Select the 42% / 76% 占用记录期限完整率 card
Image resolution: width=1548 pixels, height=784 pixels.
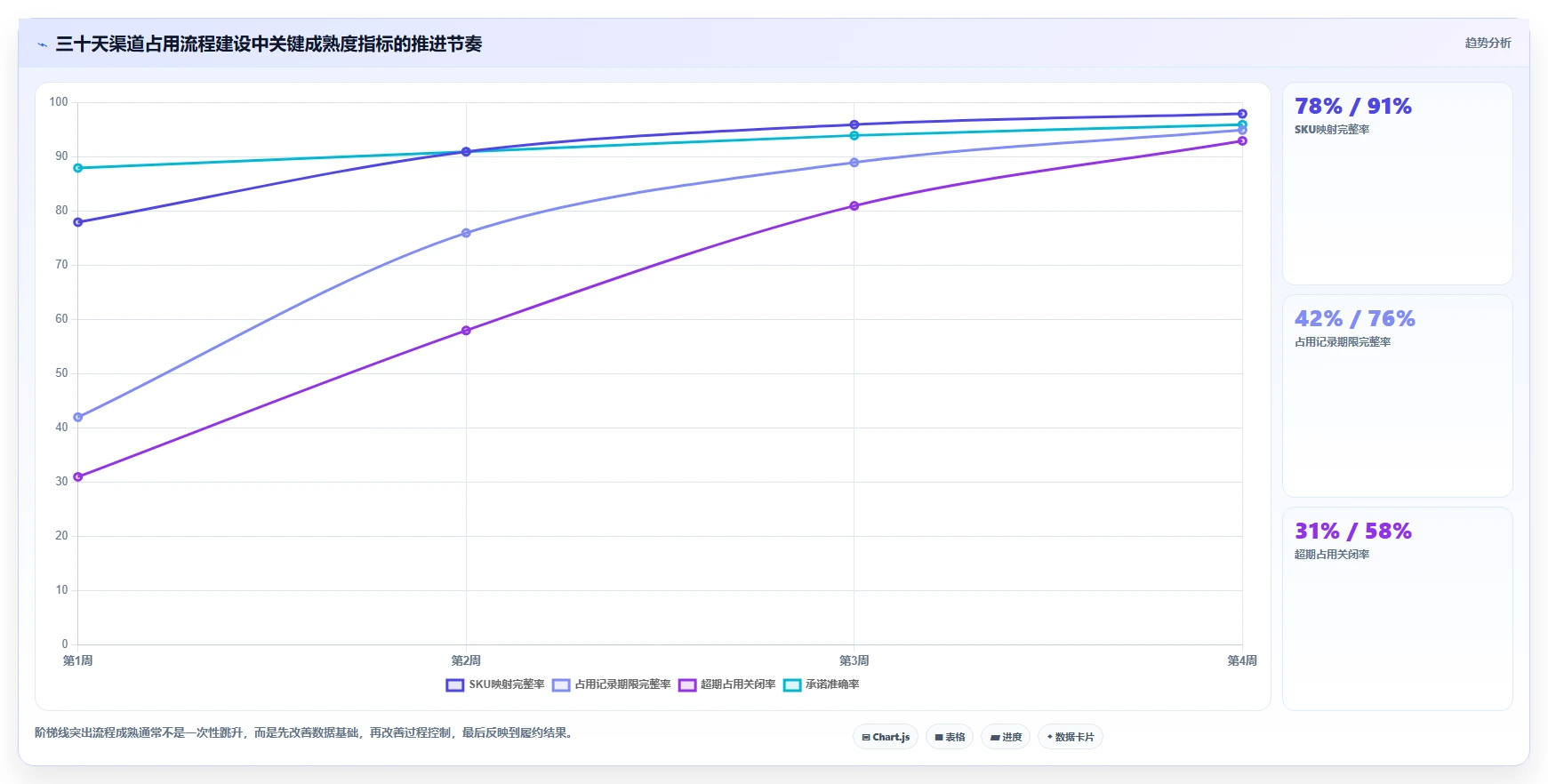point(1397,396)
